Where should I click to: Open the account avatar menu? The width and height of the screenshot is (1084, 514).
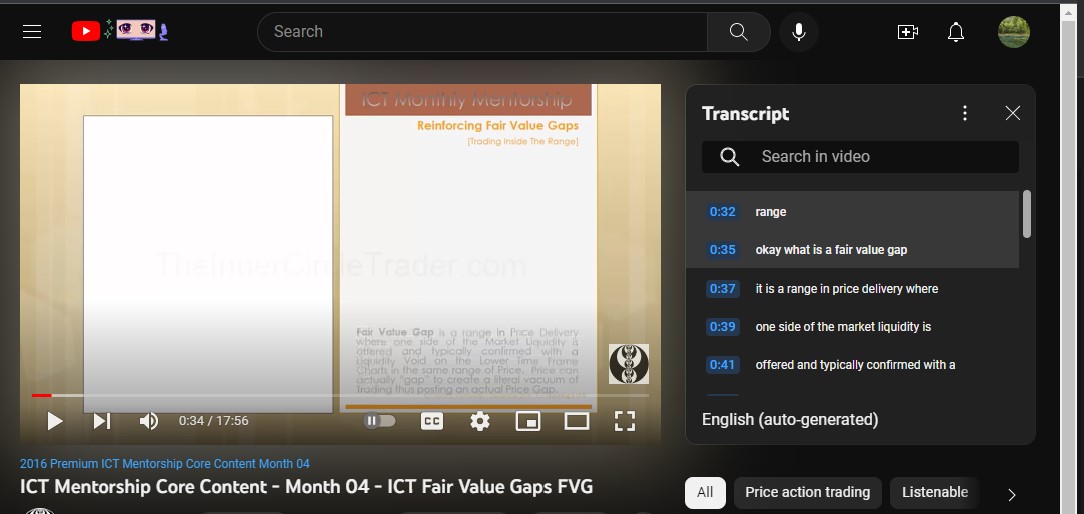pyautogui.click(x=1013, y=32)
